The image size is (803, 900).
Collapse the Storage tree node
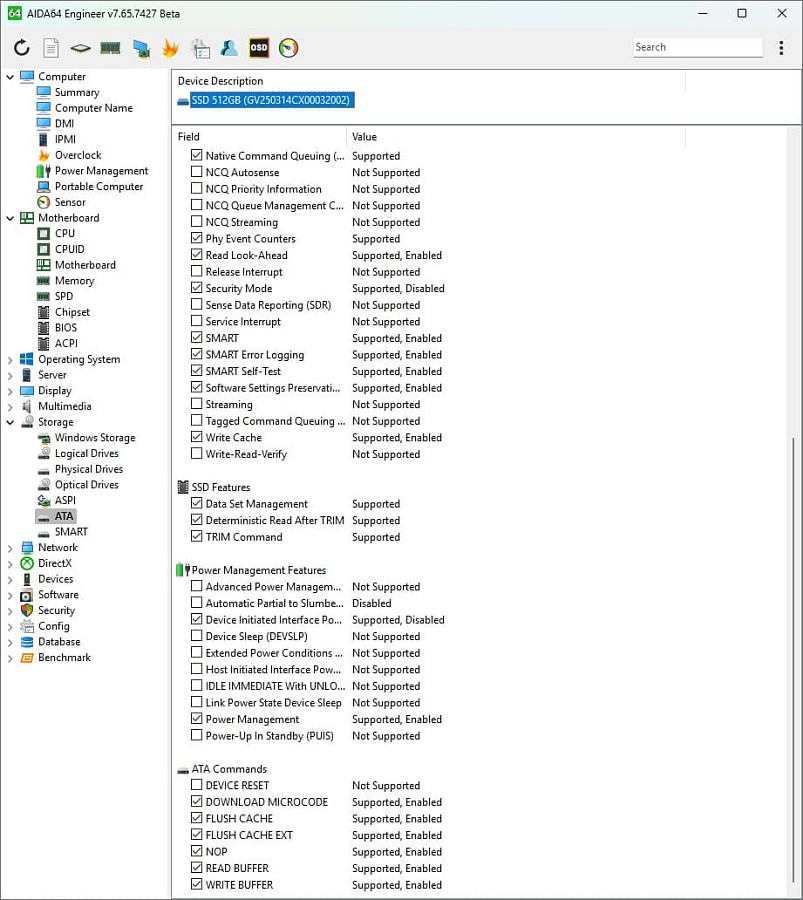(10, 422)
